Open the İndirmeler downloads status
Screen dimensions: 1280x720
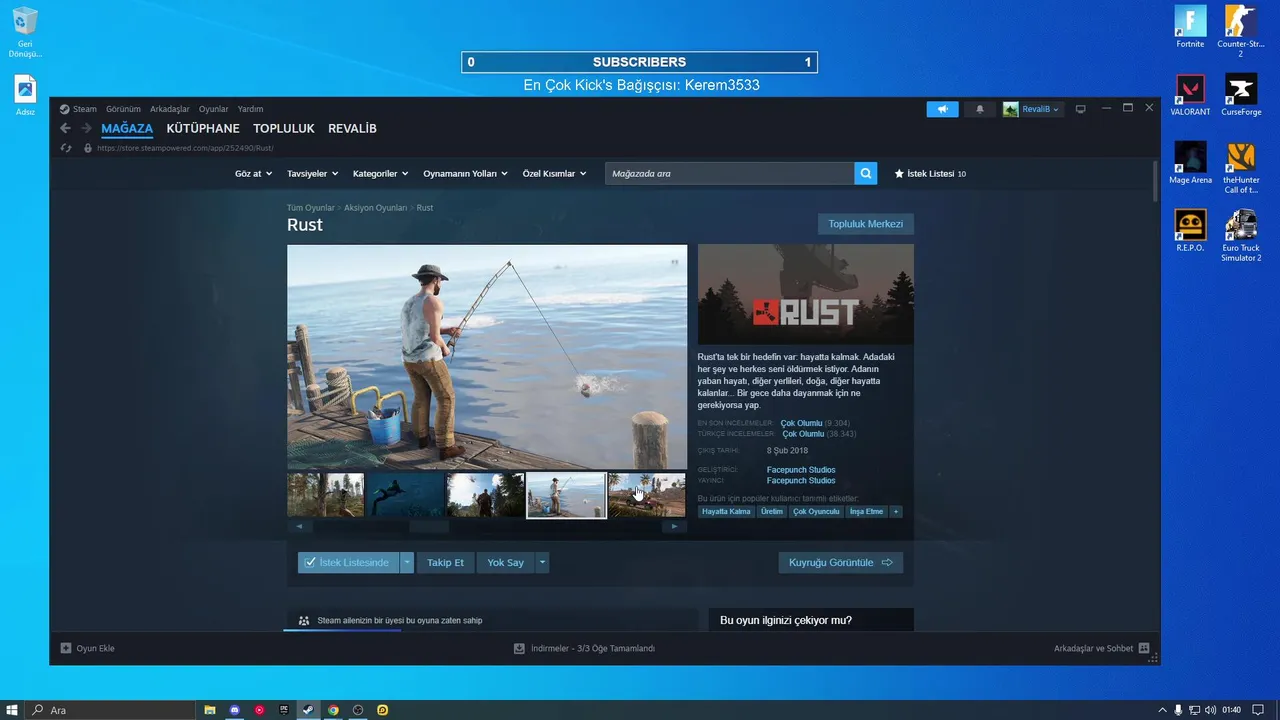tap(585, 648)
